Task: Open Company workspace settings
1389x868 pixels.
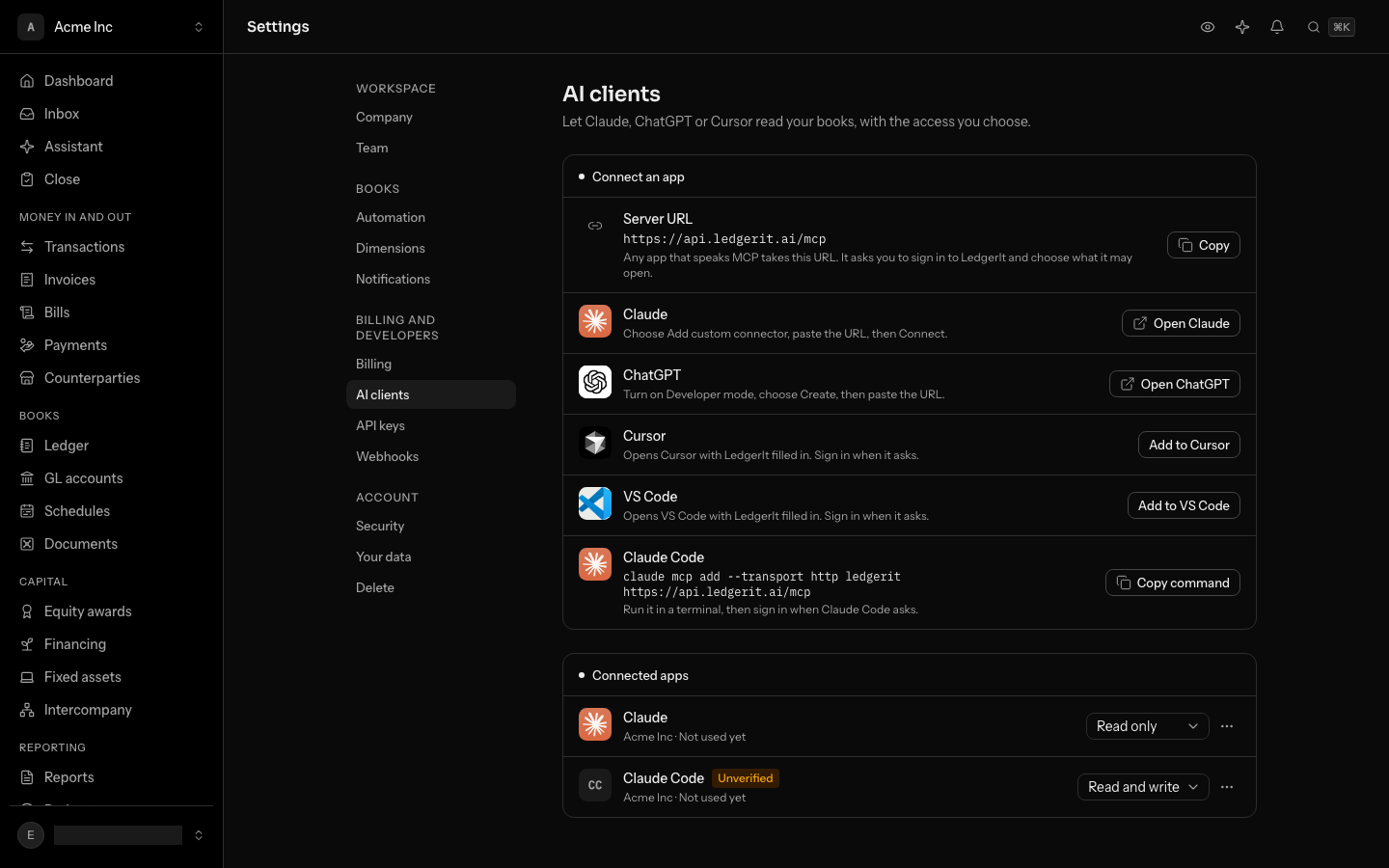Action: (x=431, y=117)
